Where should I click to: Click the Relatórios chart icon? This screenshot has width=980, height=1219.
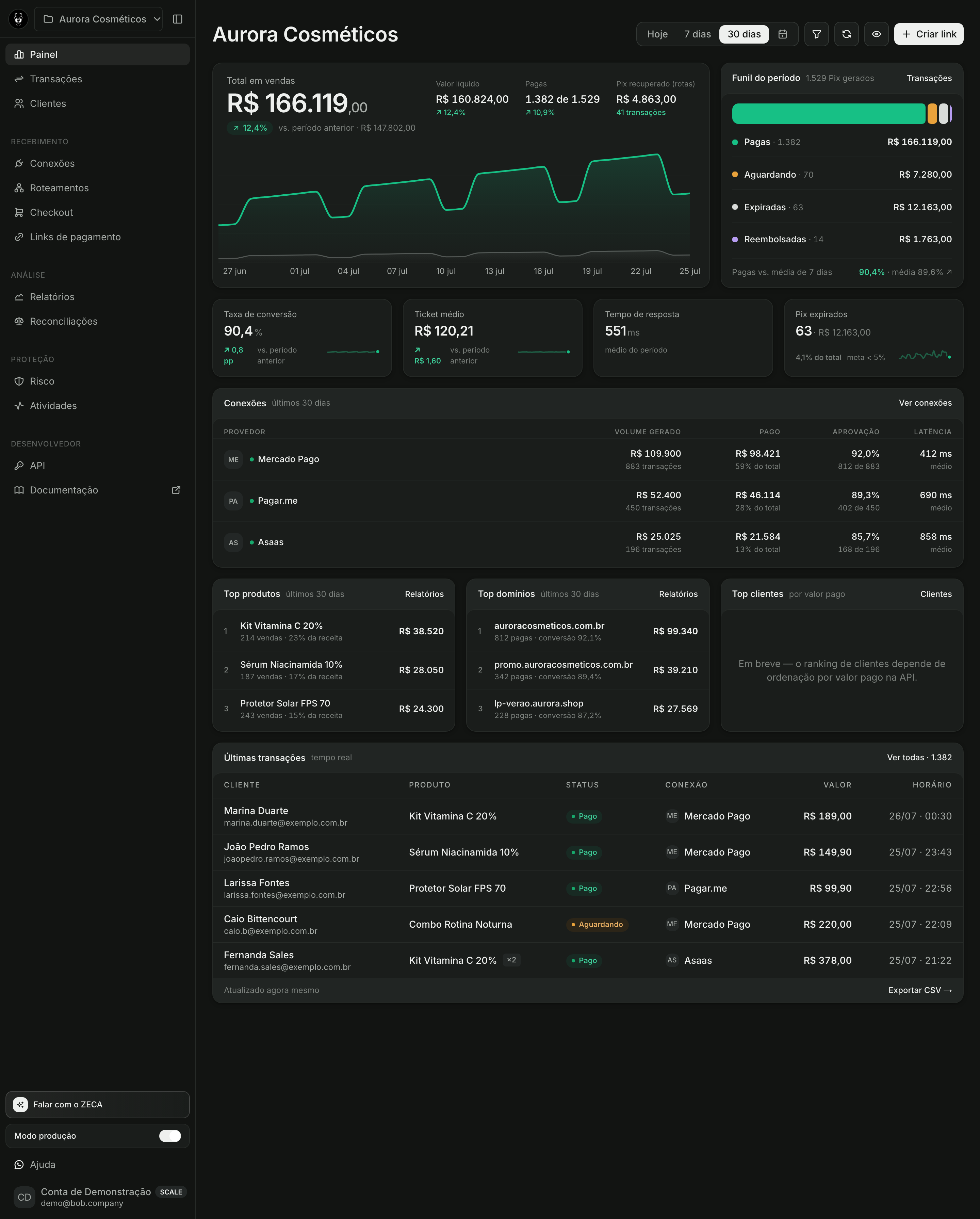click(x=19, y=297)
